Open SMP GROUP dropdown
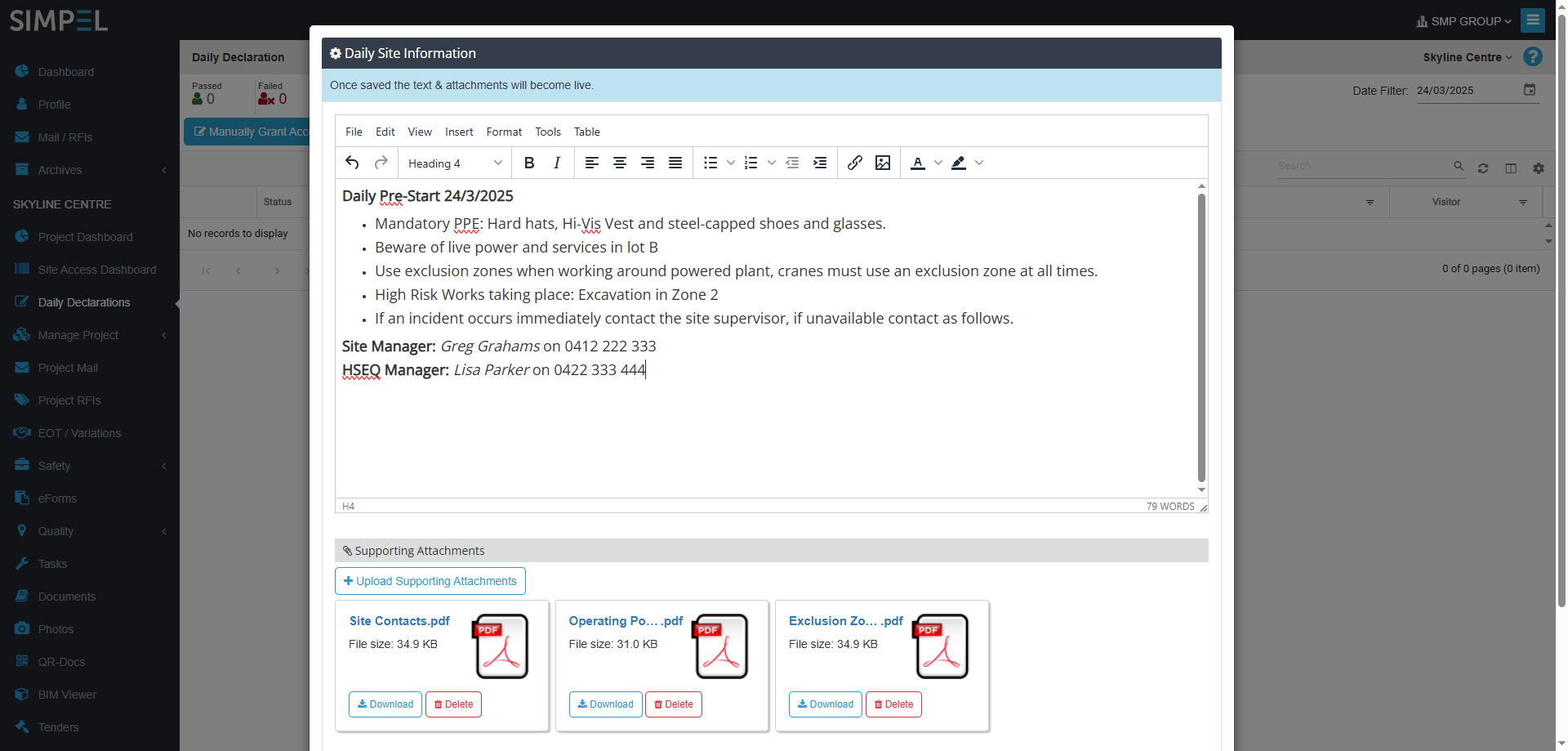Image resolution: width=1568 pixels, height=751 pixels. (x=1463, y=21)
